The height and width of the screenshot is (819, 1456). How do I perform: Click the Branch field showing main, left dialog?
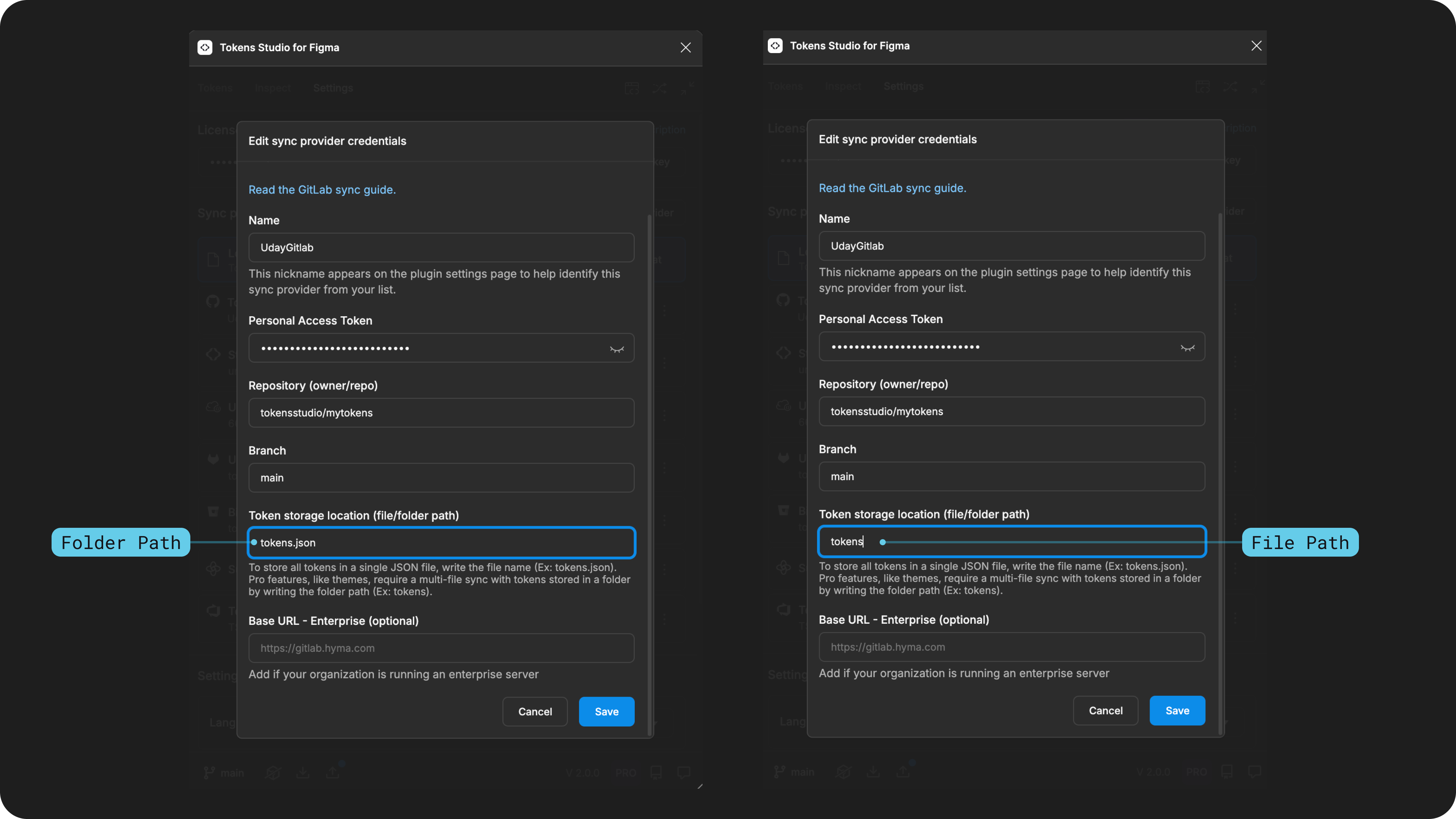[441, 478]
